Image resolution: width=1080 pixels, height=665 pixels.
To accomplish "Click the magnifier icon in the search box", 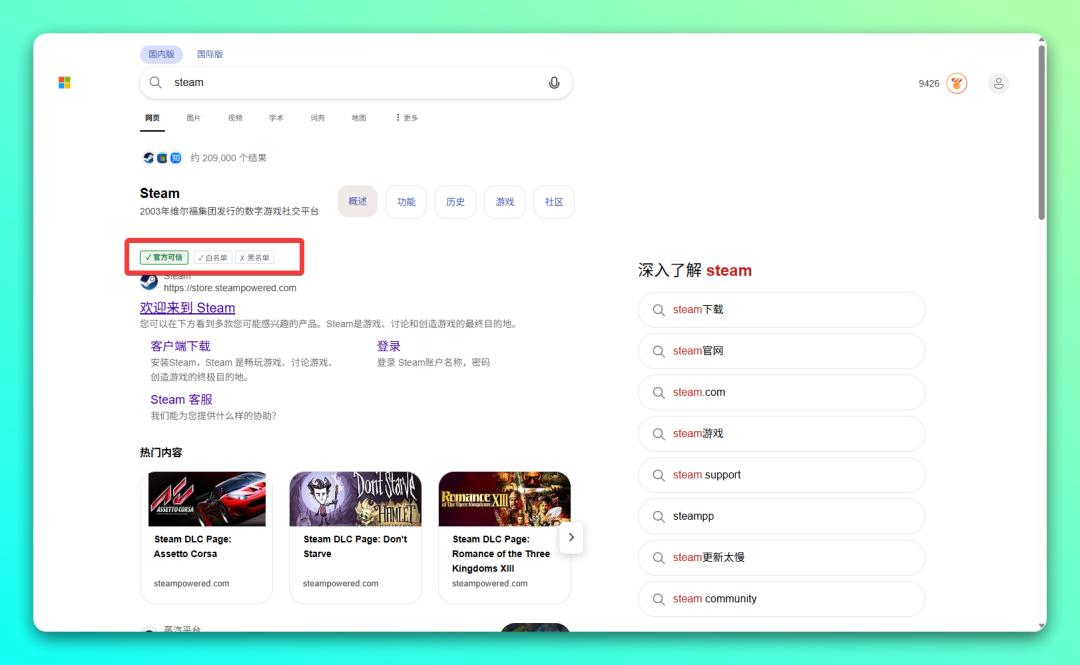I will 156,83.
